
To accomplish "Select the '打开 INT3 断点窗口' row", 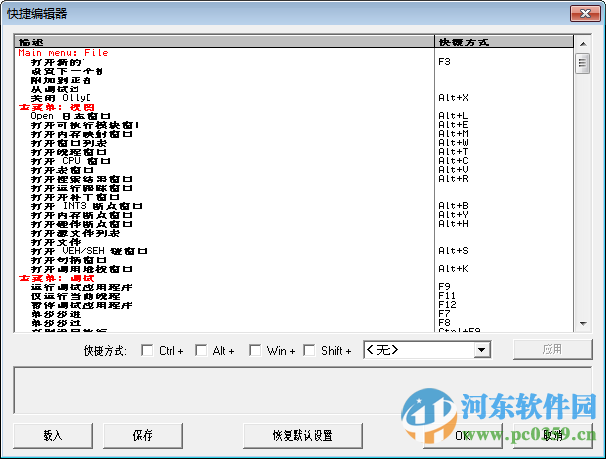I will click(224, 206).
